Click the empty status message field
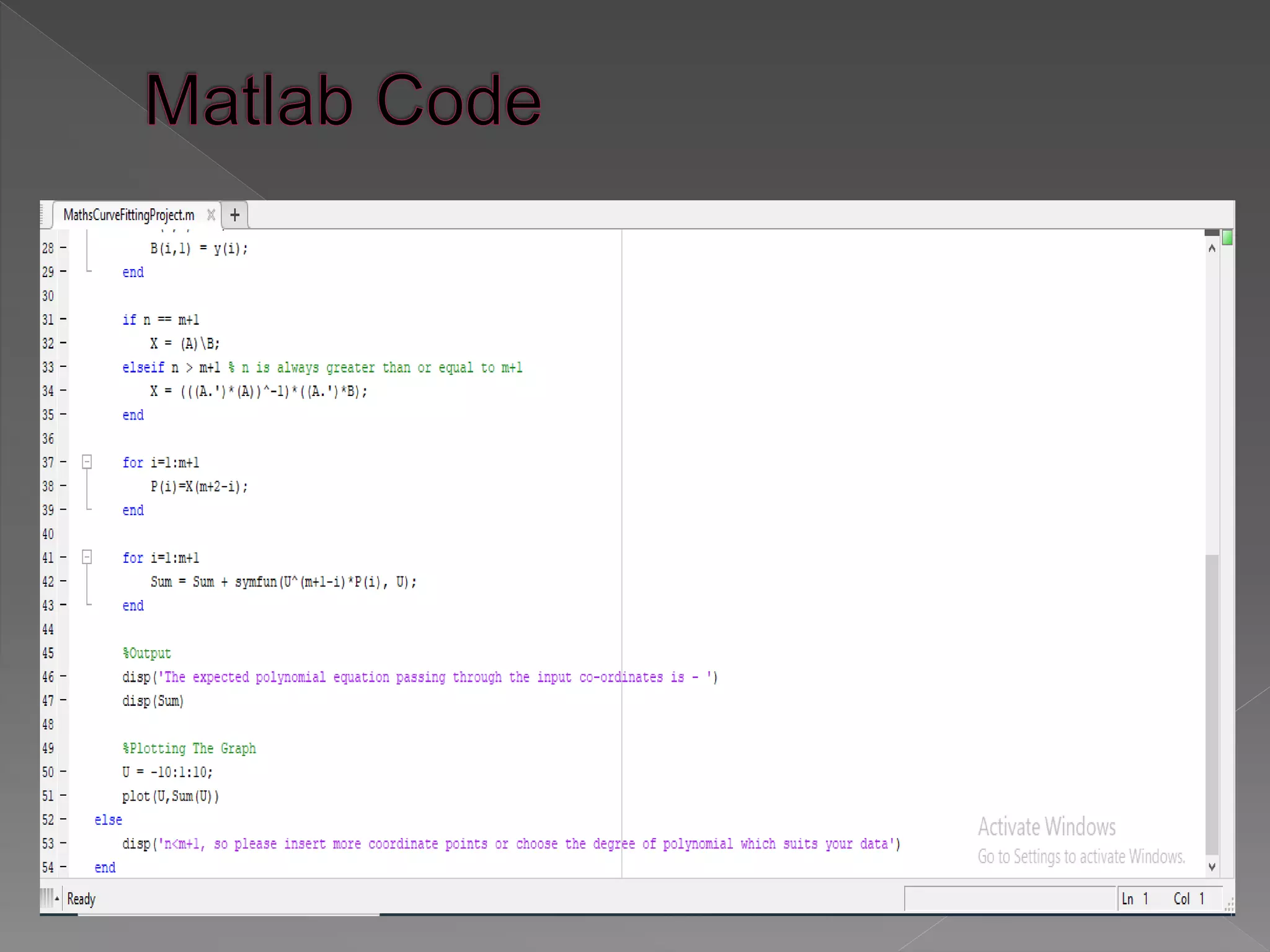This screenshot has height=952, width=1270. tap(1010, 899)
